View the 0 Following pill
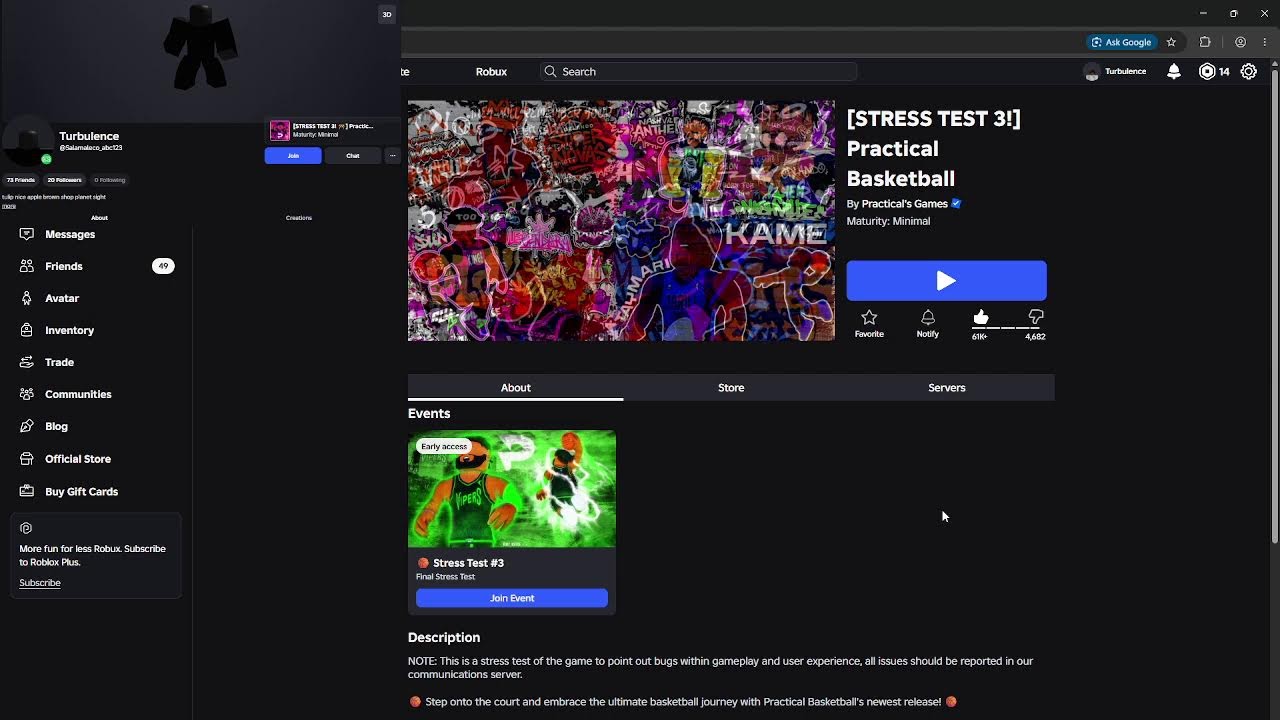The height and width of the screenshot is (720, 1280). coord(110,180)
